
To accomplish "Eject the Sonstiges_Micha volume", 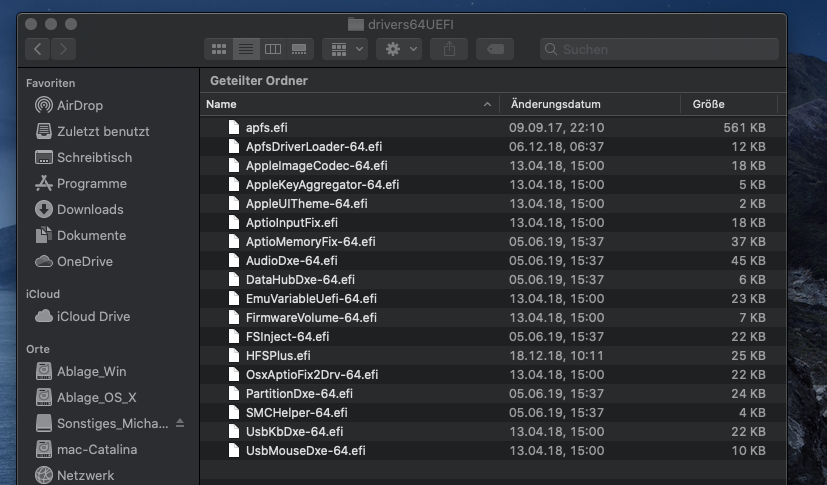I will point(180,423).
